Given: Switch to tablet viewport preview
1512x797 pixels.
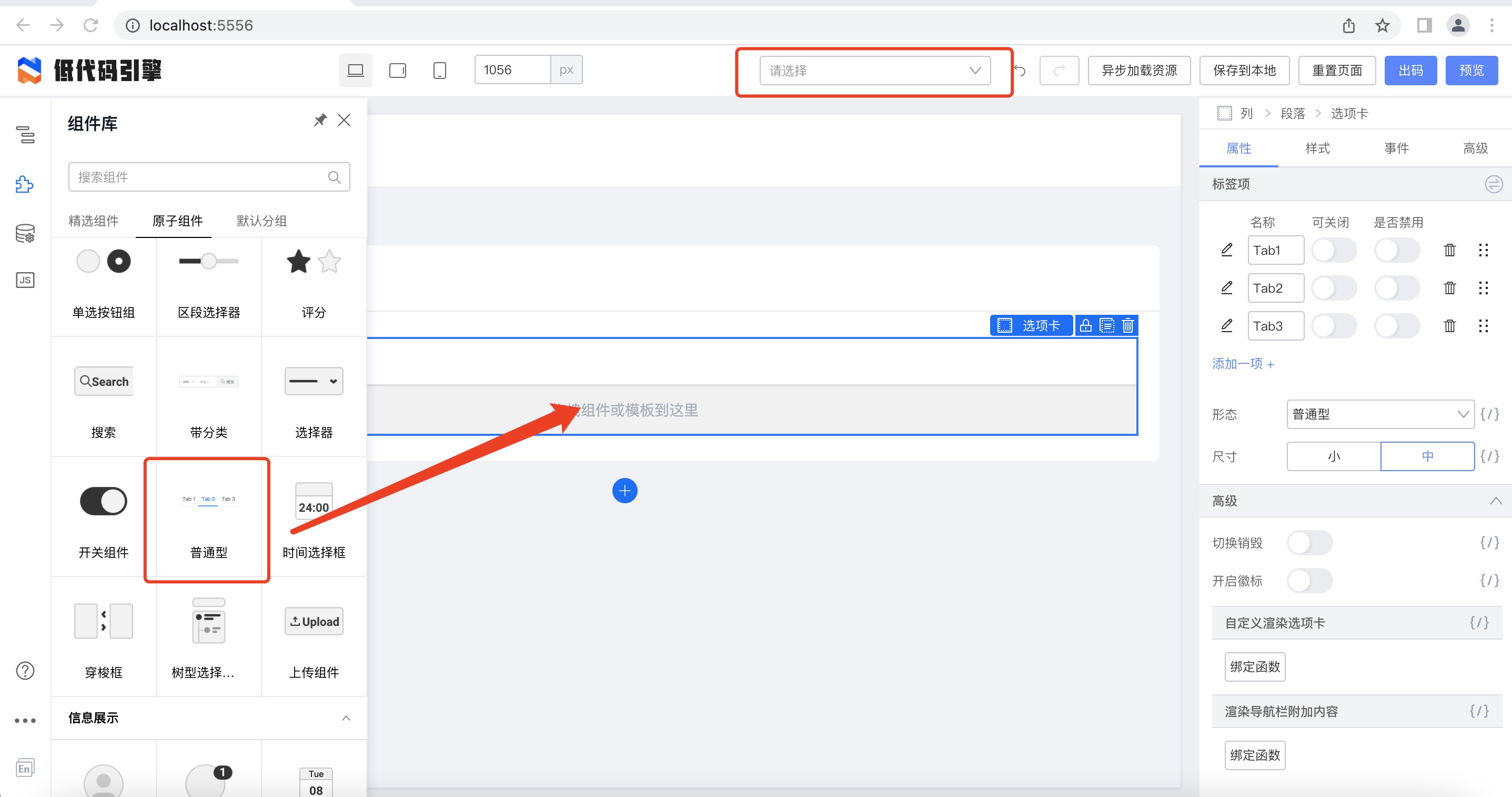Looking at the screenshot, I should coord(397,70).
